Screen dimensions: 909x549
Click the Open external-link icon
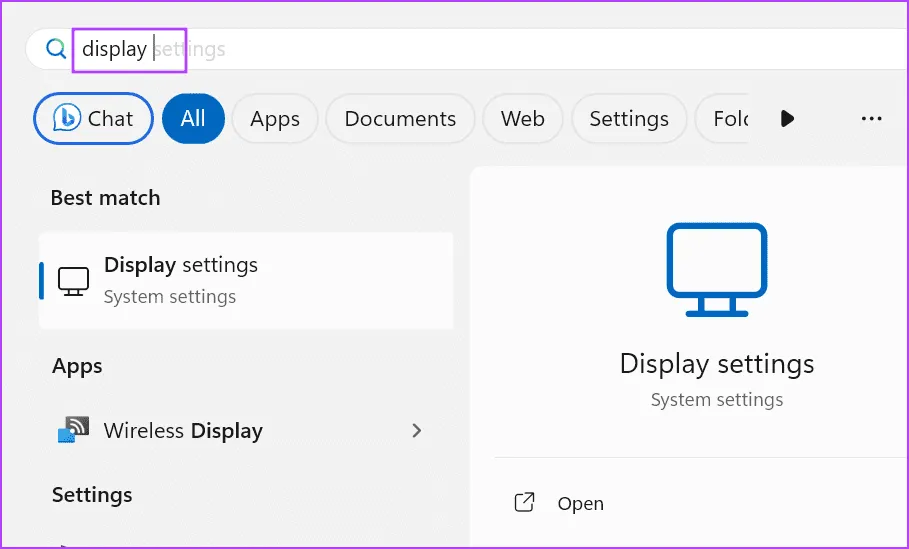524,503
